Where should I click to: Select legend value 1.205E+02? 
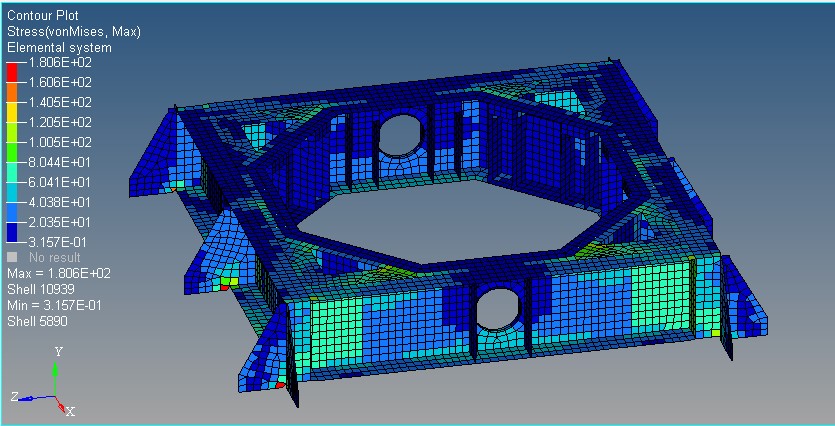tap(59, 122)
